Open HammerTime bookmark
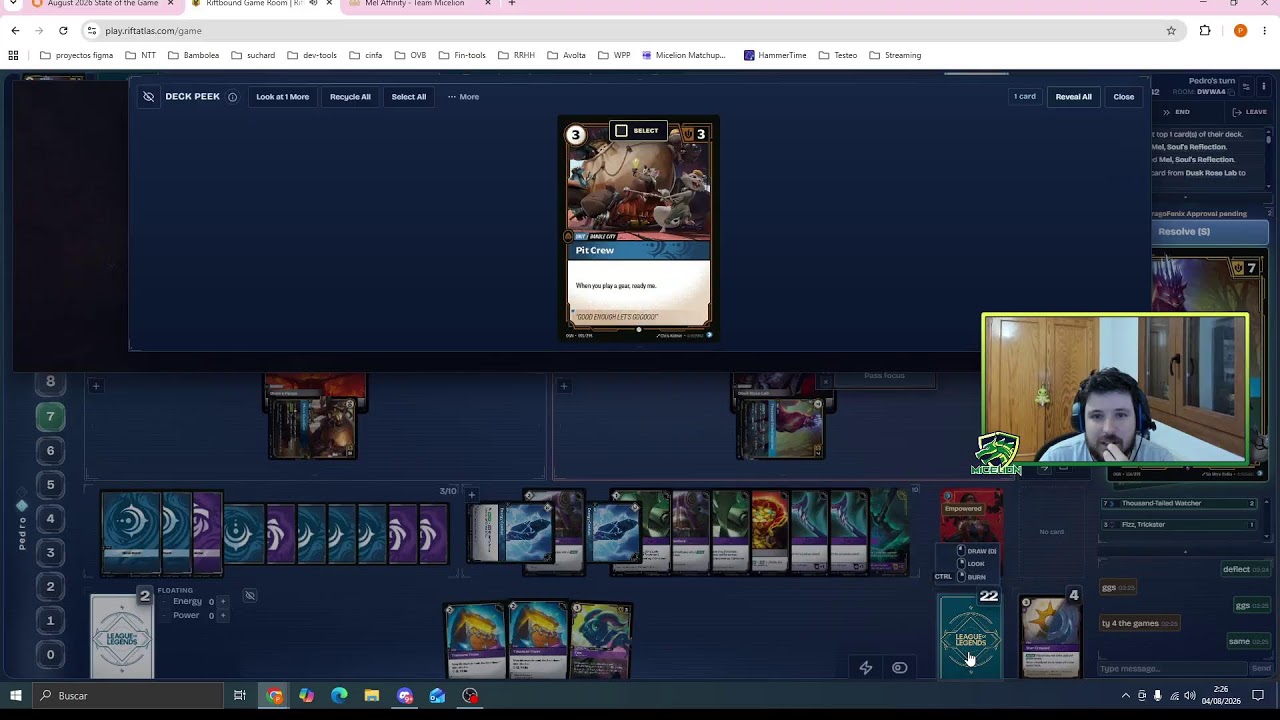This screenshot has width=1280, height=720. tap(775, 55)
